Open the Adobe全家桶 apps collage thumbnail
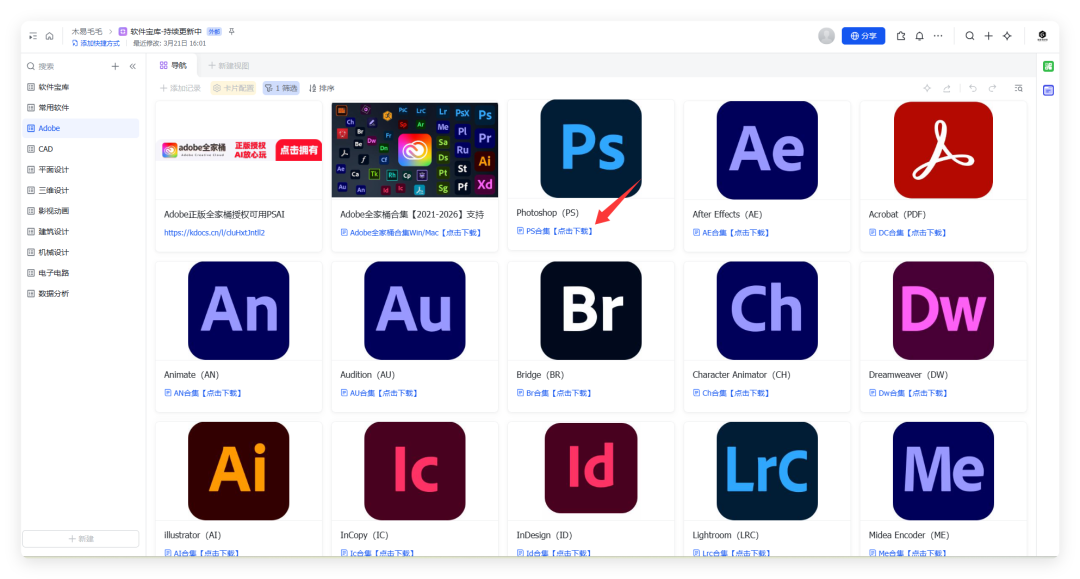The image size is (1080, 579). point(415,150)
